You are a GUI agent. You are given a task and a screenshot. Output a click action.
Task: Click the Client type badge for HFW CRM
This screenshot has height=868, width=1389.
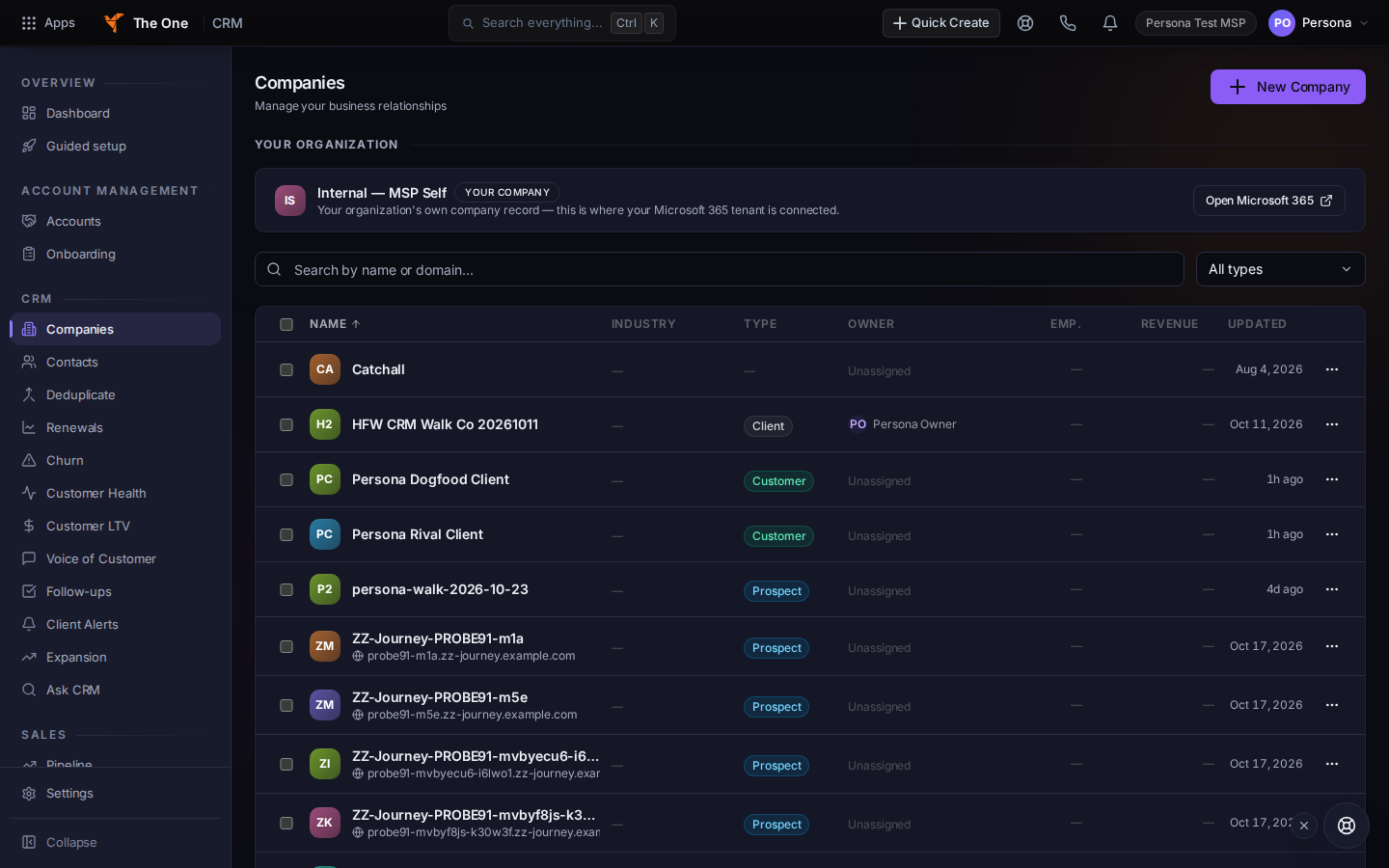768,426
